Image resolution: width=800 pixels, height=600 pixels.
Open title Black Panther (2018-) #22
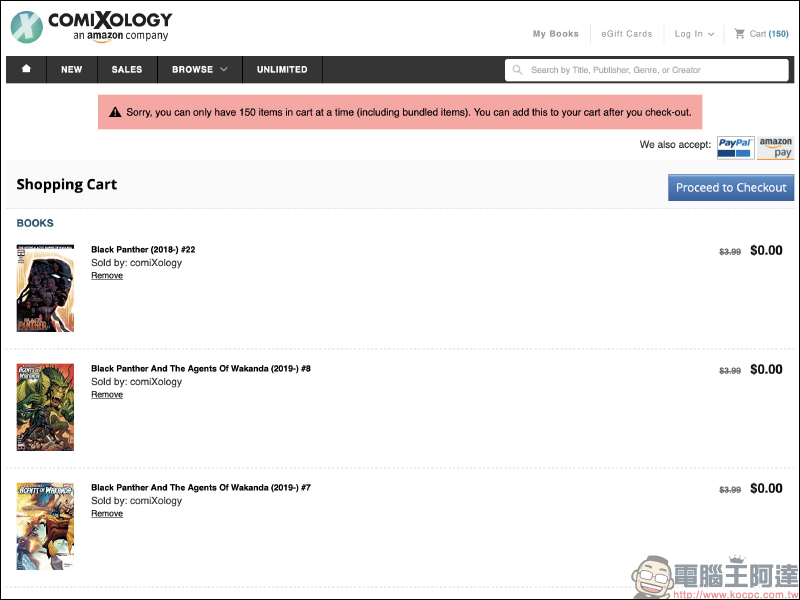point(143,249)
